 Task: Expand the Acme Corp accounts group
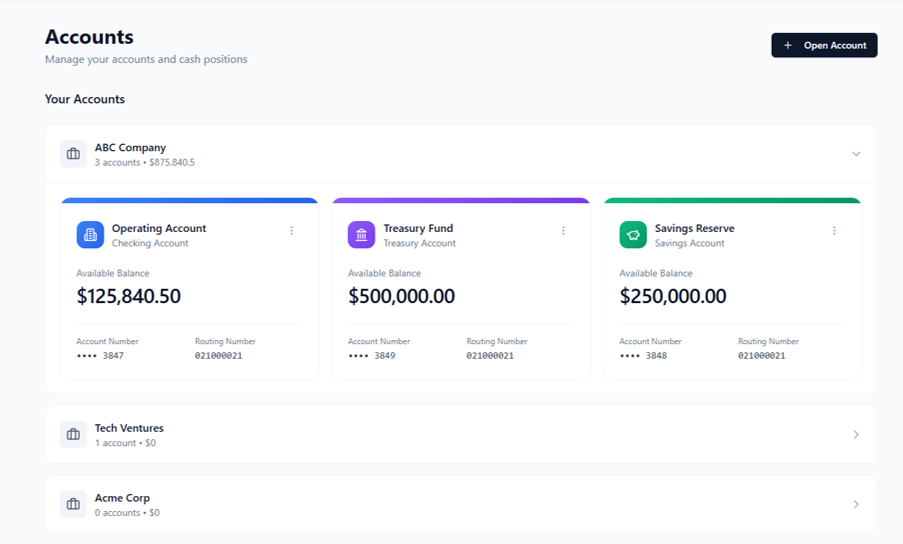click(x=856, y=504)
